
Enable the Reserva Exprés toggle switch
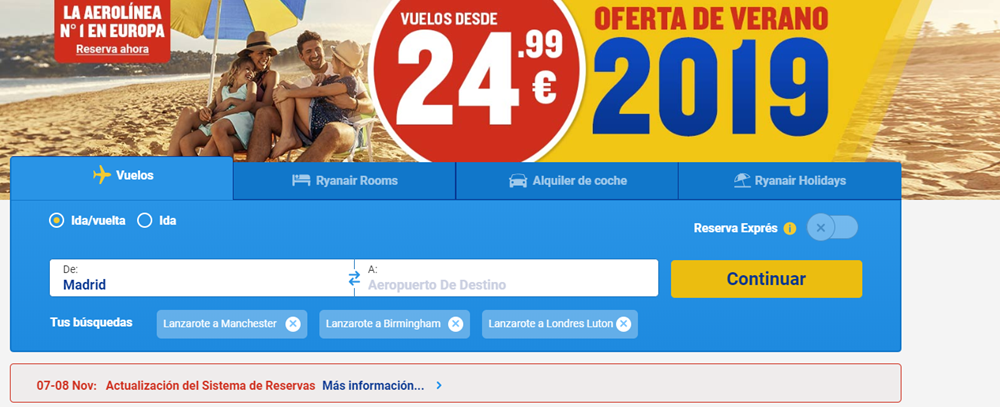tap(832, 228)
